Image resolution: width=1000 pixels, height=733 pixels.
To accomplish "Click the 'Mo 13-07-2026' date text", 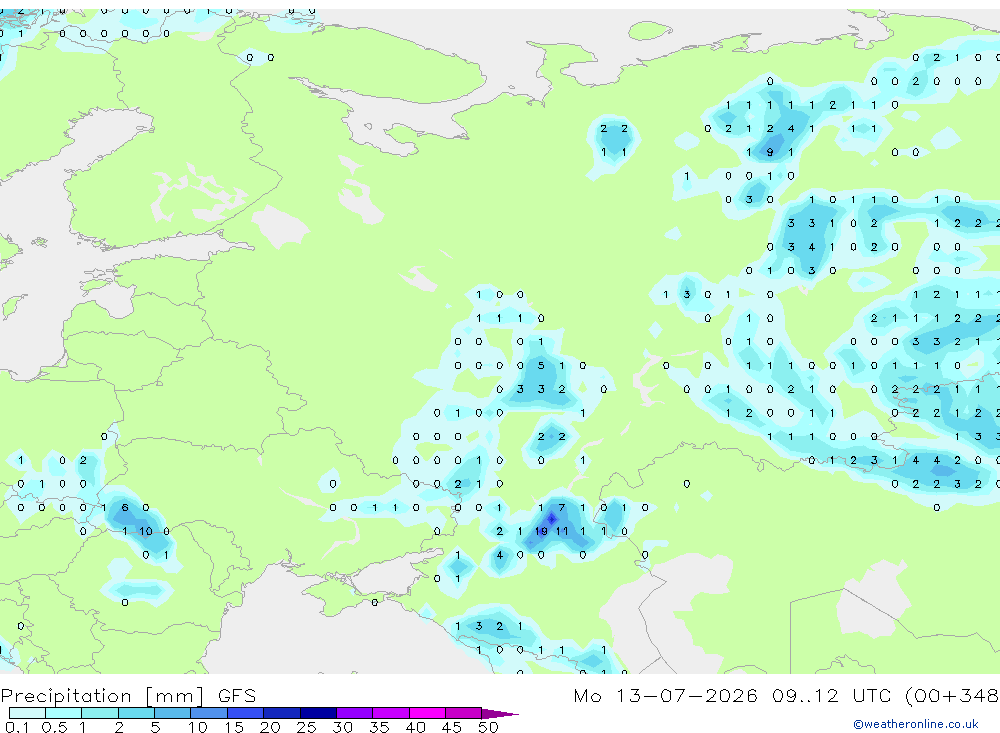I will pyautogui.click(x=665, y=695).
